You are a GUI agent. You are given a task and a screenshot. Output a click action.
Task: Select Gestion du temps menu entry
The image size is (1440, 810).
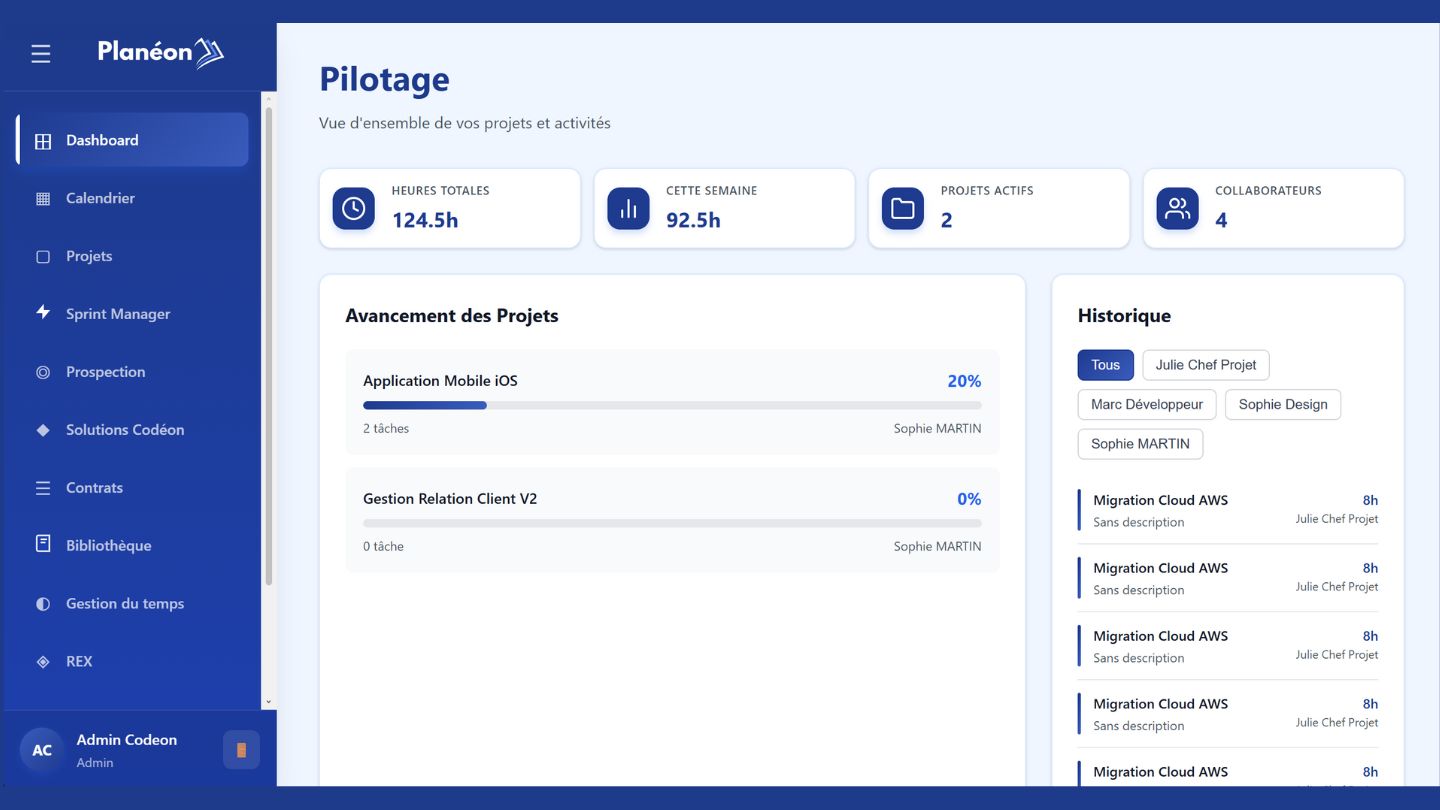tap(132, 604)
